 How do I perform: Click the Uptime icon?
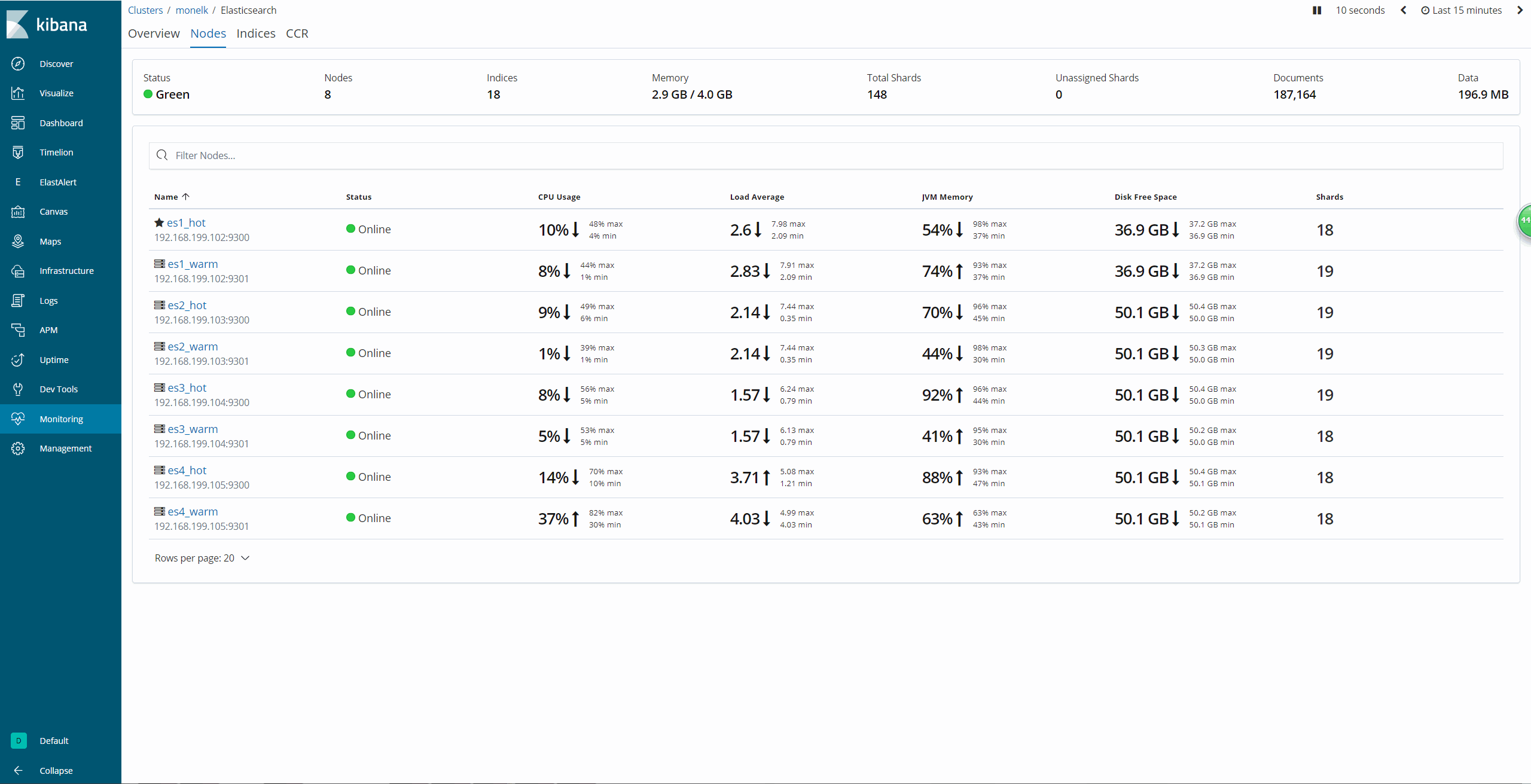18,359
